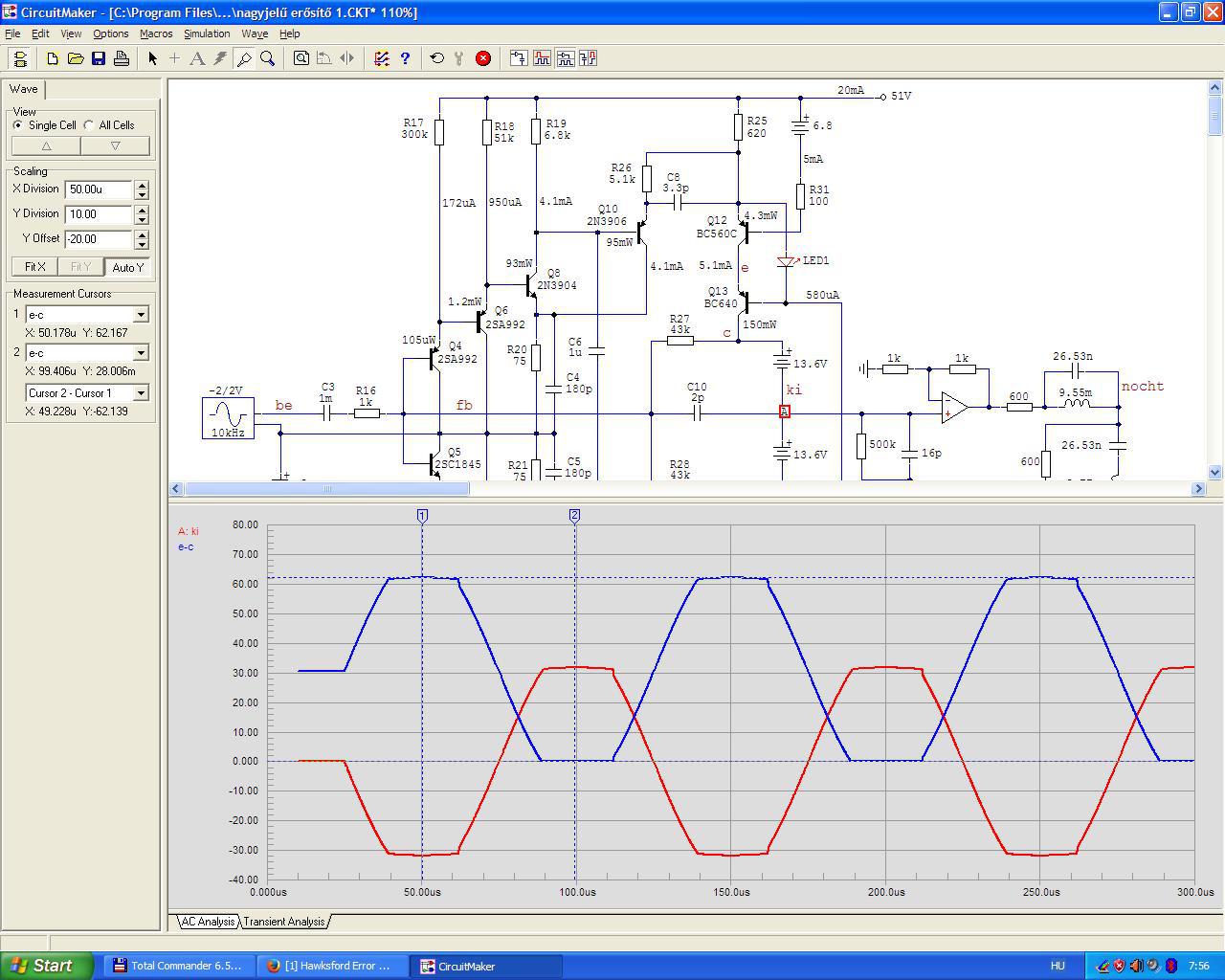Click the Fit X button
Image resolution: width=1225 pixels, height=980 pixels.
33,267
